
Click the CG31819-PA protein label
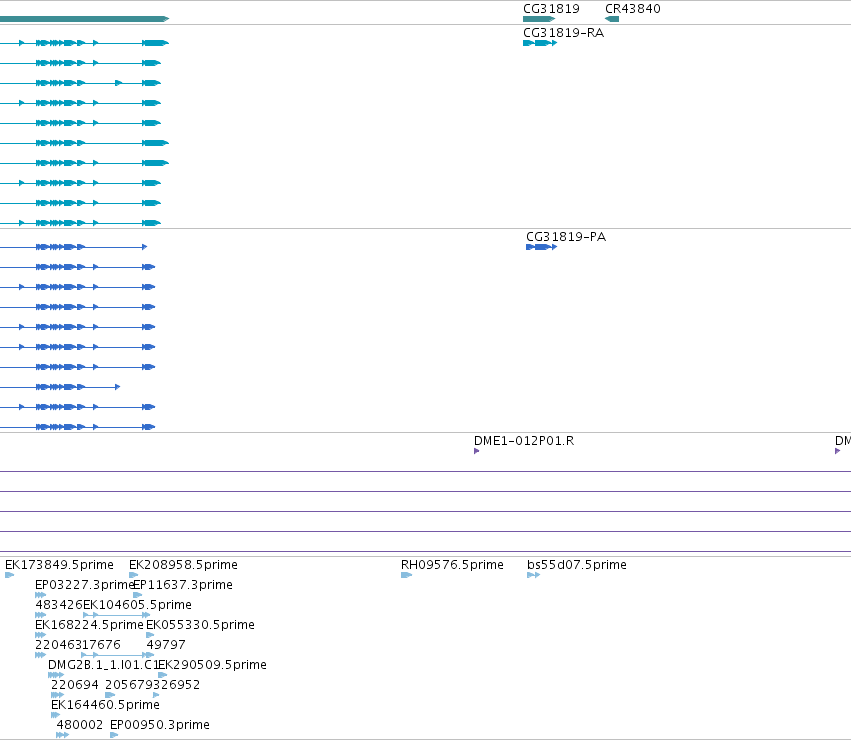point(566,237)
